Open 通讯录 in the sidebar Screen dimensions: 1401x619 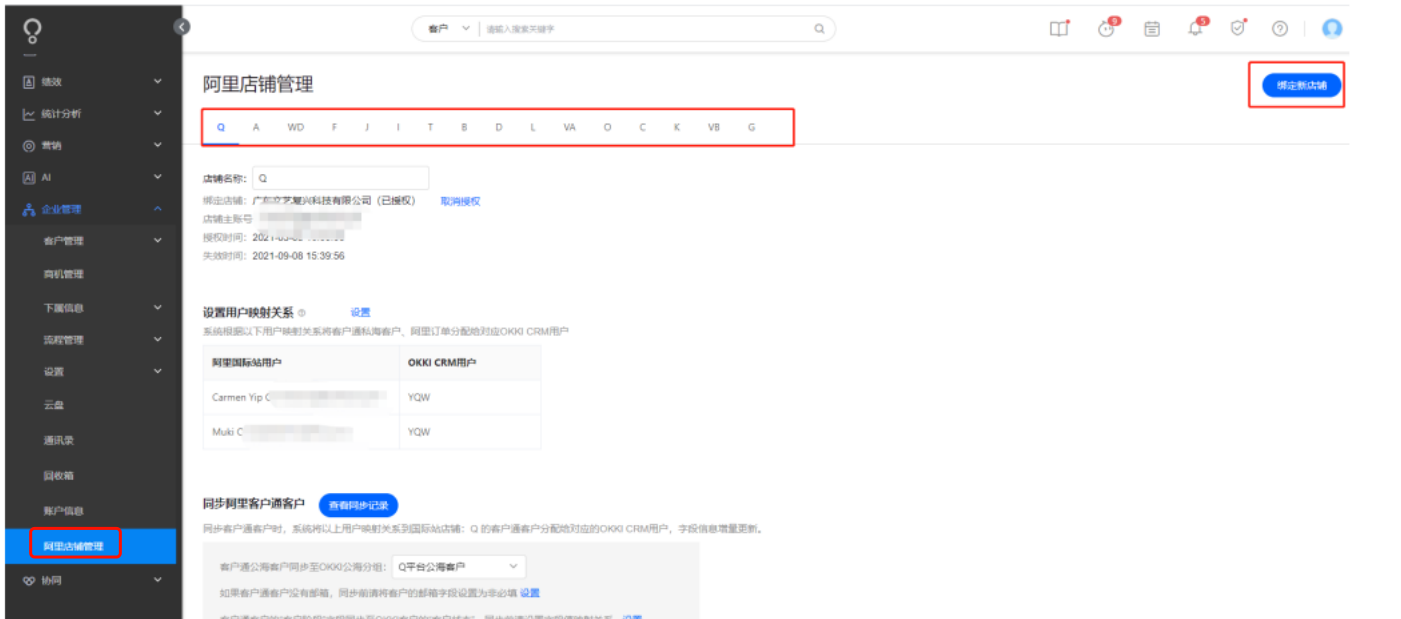(x=59, y=440)
